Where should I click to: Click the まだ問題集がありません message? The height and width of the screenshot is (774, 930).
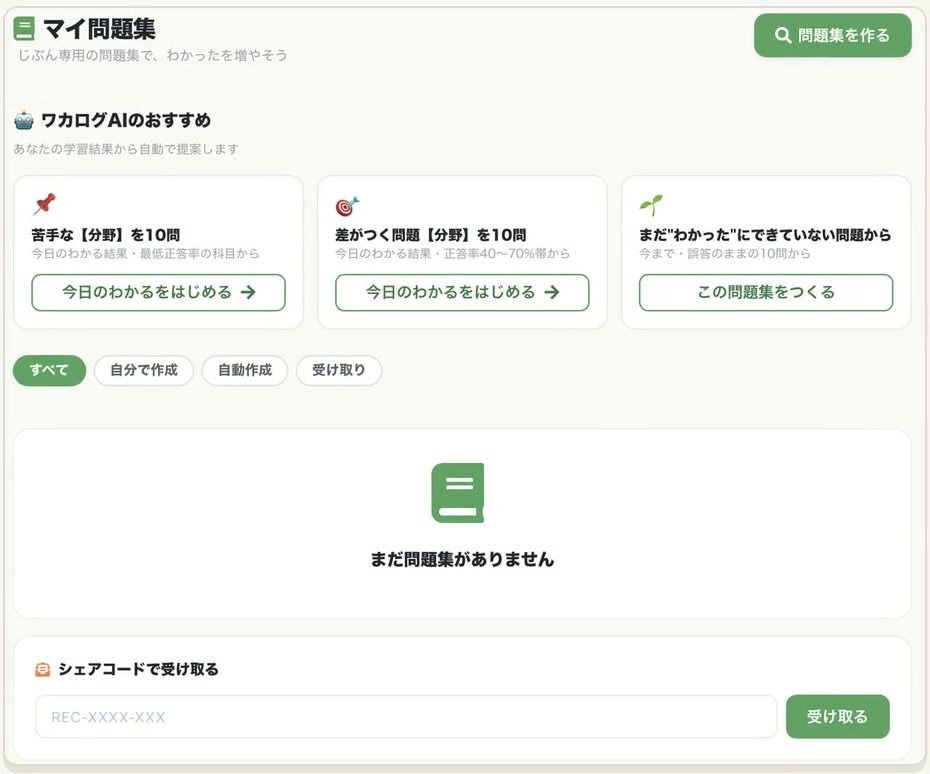tap(462, 559)
